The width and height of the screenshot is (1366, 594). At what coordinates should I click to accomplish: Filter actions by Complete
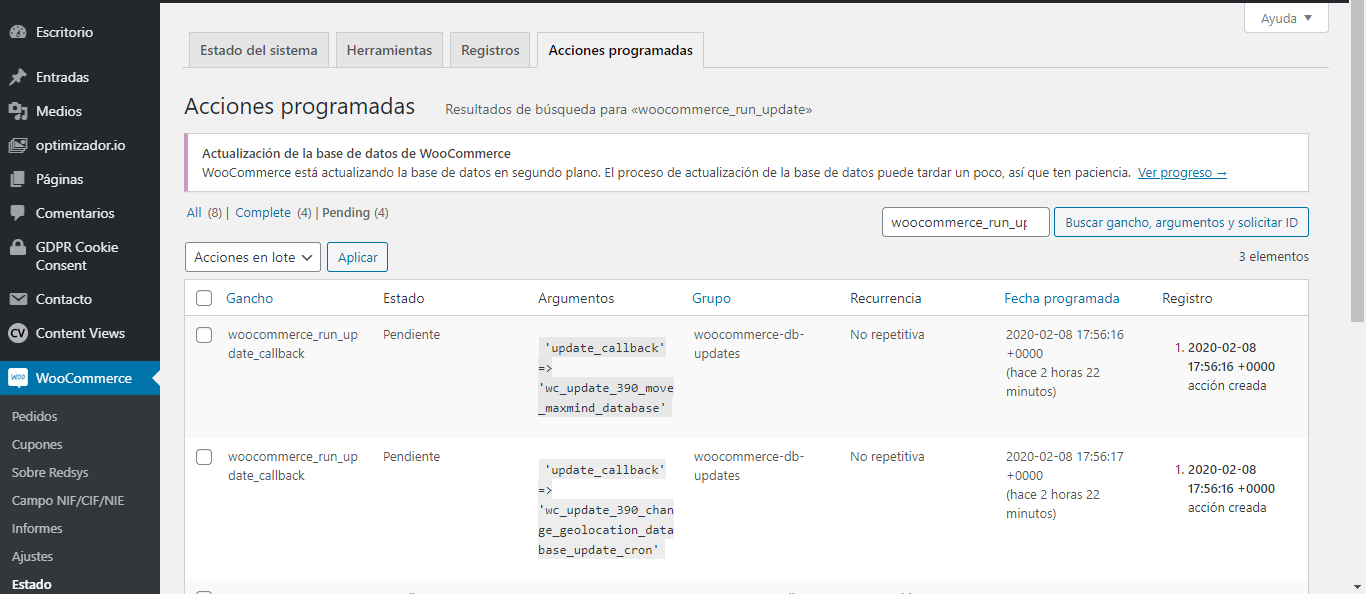tap(263, 212)
